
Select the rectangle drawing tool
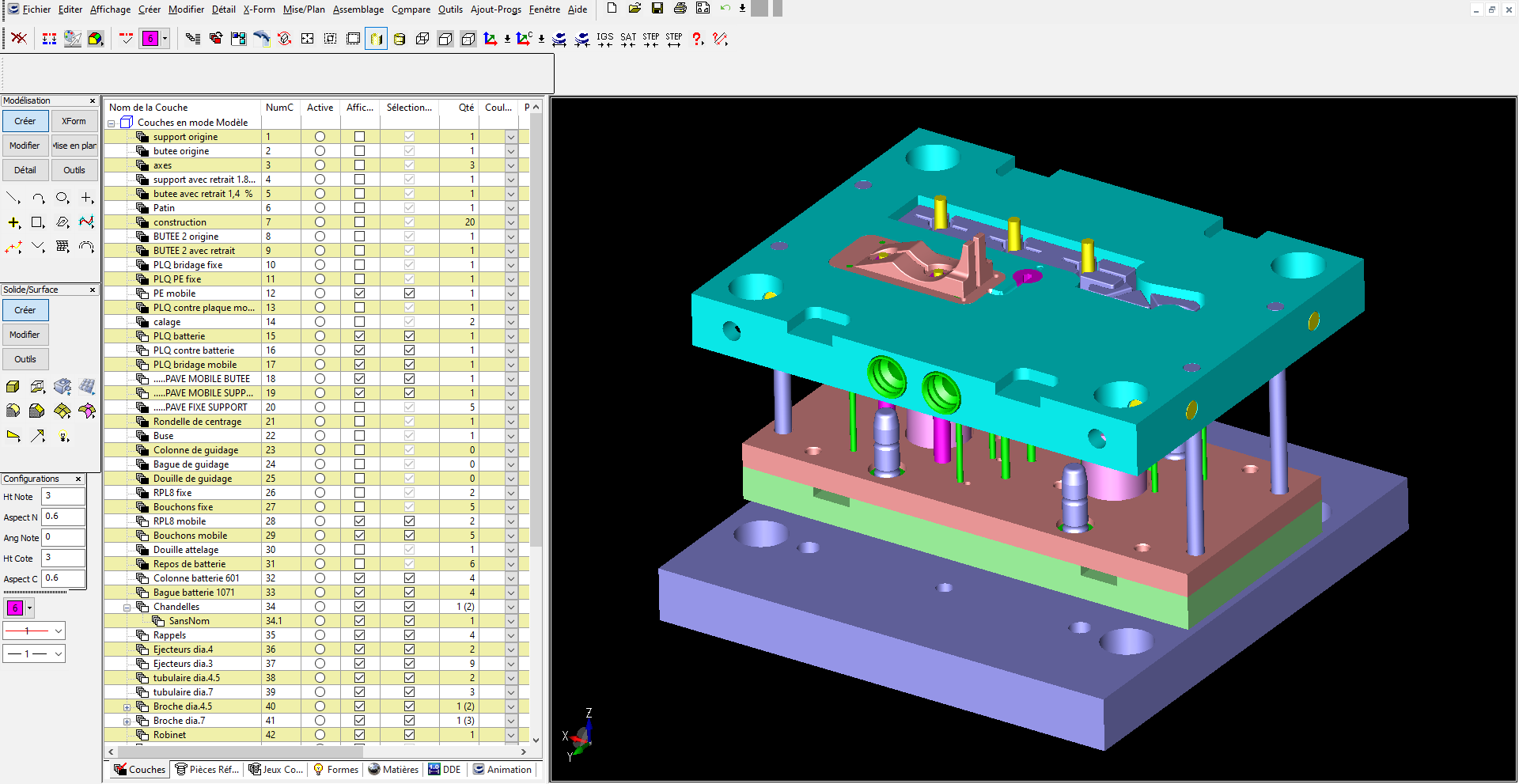click(x=37, y=222)
